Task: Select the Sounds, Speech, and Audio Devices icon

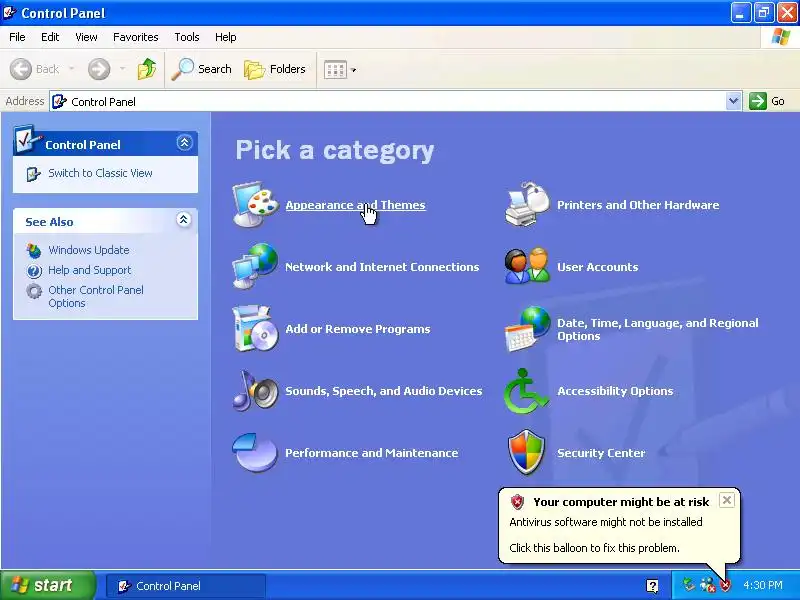Action: pos(255,391)
